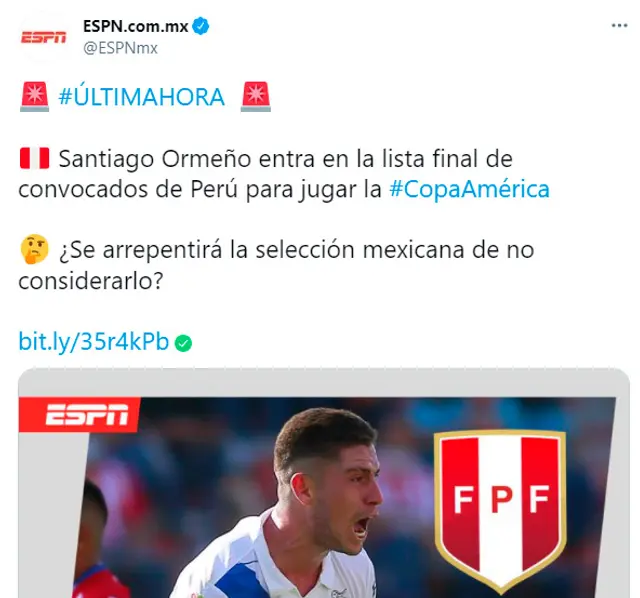Image resolution: width=640 pixels, height=598 pixels.
Task: Open the @ESPNmx handle
Action: pos(120,48)
